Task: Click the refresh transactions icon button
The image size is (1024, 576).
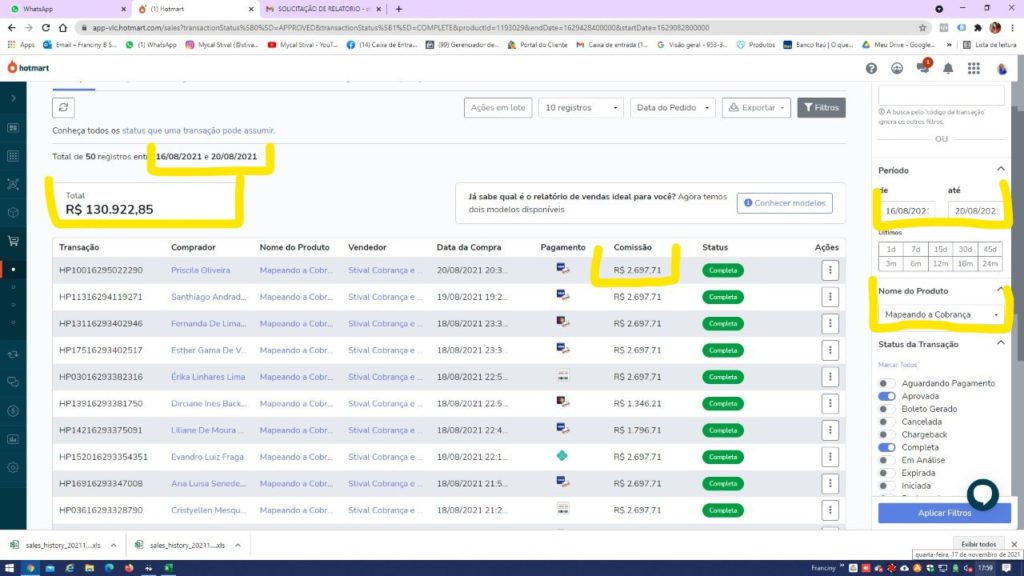Action: (x=63, y=107)
